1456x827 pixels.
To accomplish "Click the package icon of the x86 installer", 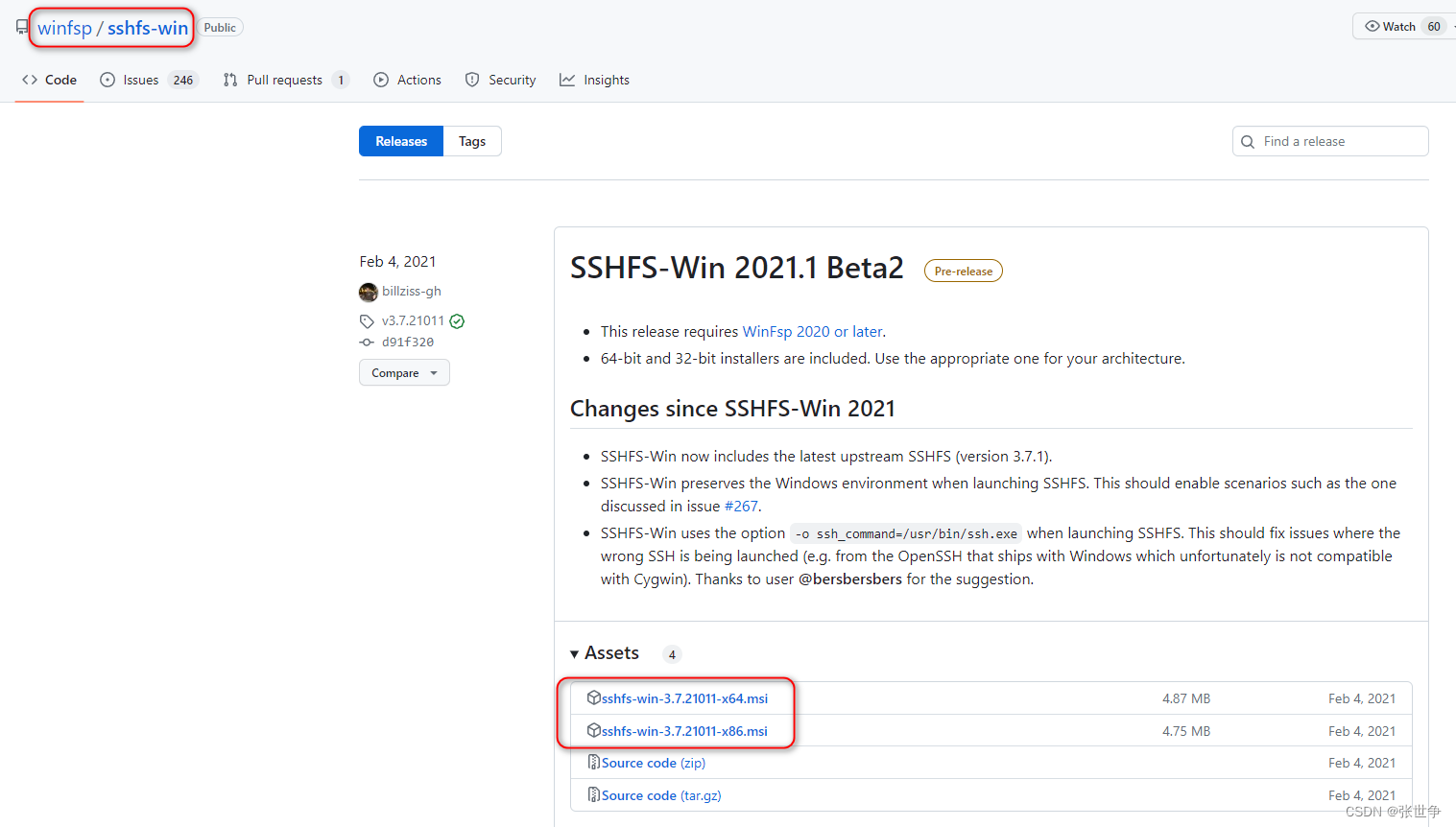I will click(594, 730).
